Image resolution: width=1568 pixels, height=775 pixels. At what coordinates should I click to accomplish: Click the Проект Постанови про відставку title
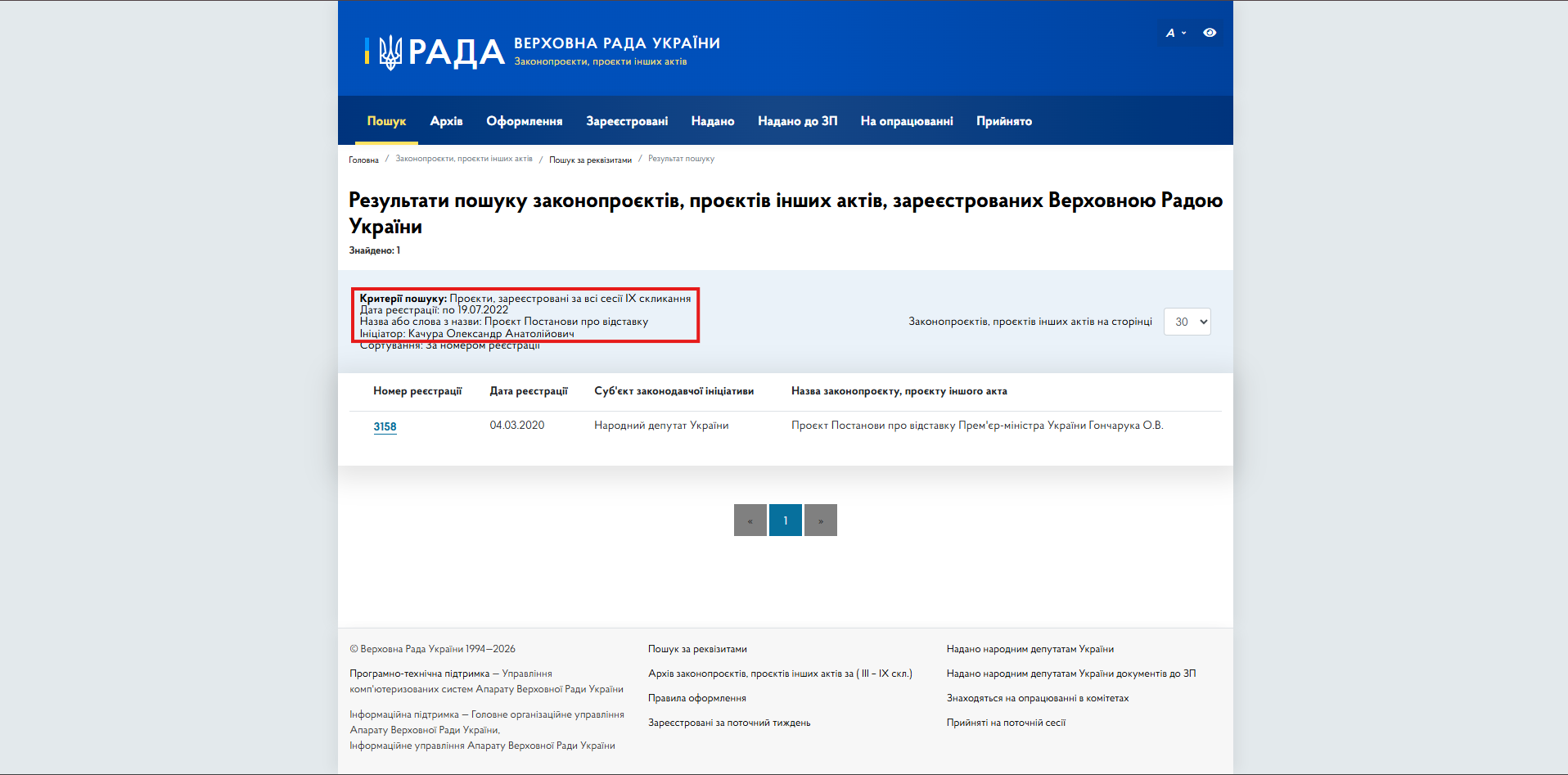click(x=977, y=426)
